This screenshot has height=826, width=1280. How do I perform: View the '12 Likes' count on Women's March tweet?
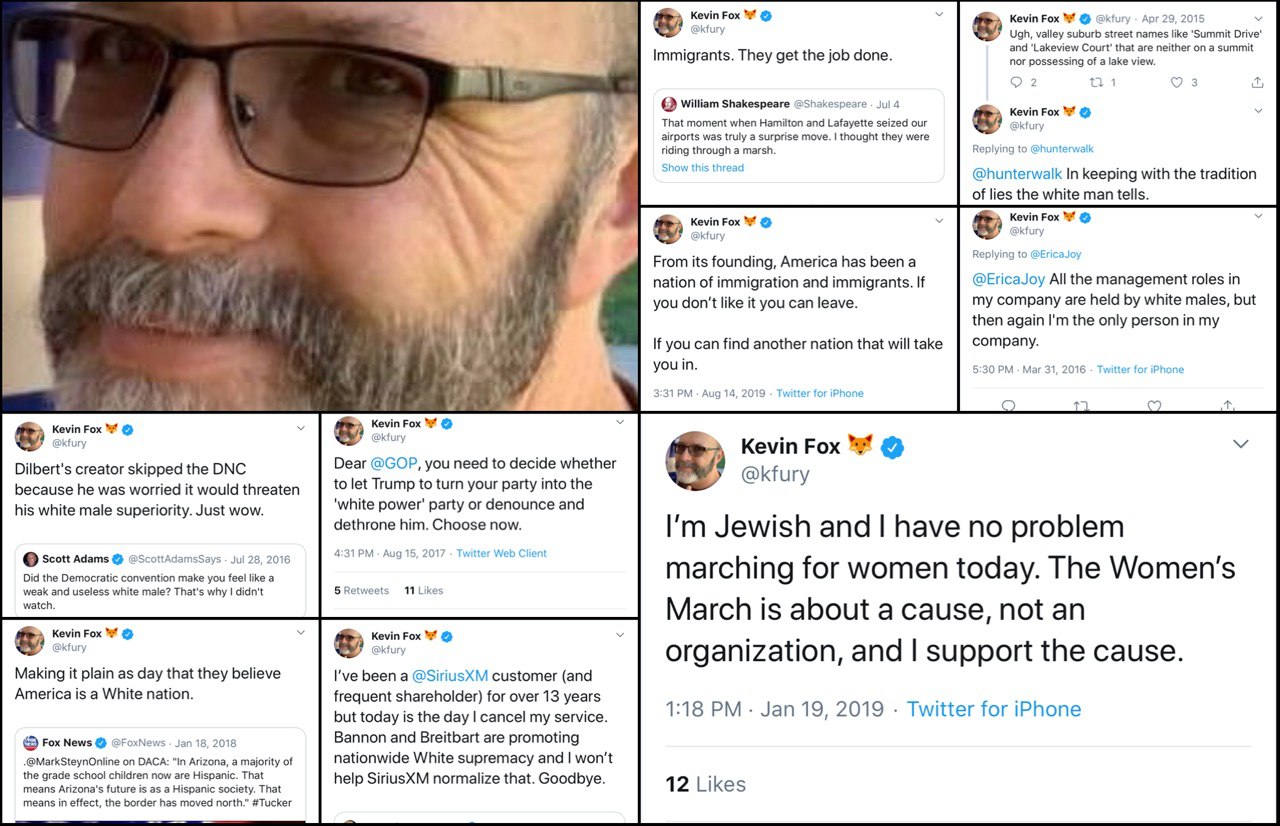coord(706,784)
